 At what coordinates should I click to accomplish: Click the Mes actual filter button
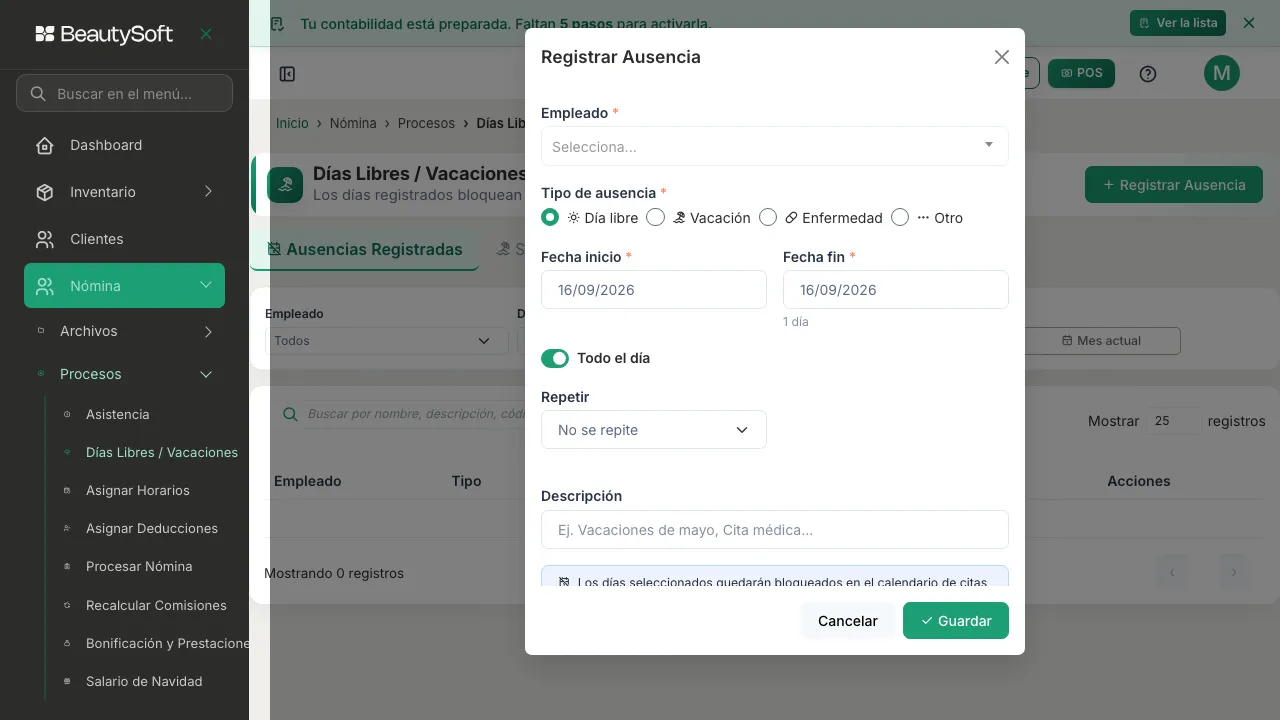pyautogui.click(x=1100, y=341)
